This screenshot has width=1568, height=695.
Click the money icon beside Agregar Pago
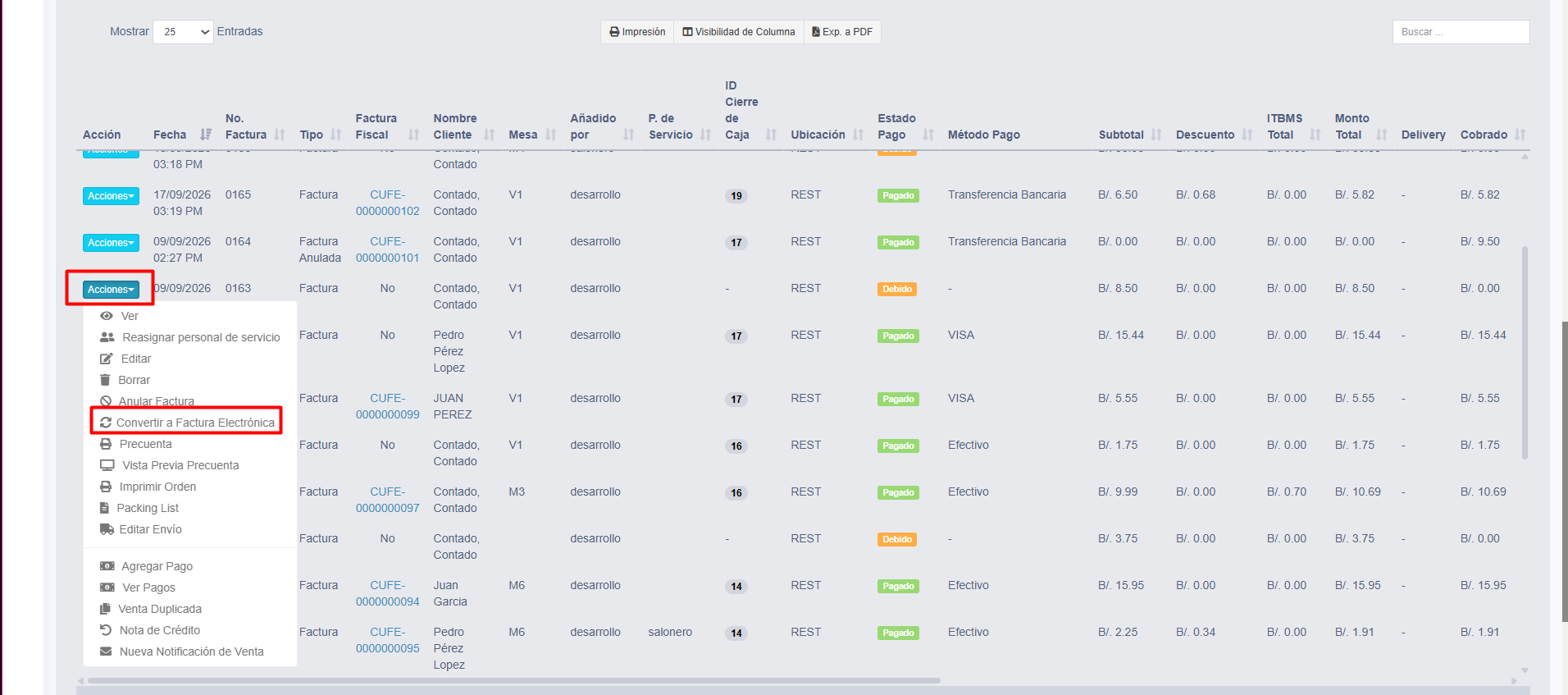(107, 566)
